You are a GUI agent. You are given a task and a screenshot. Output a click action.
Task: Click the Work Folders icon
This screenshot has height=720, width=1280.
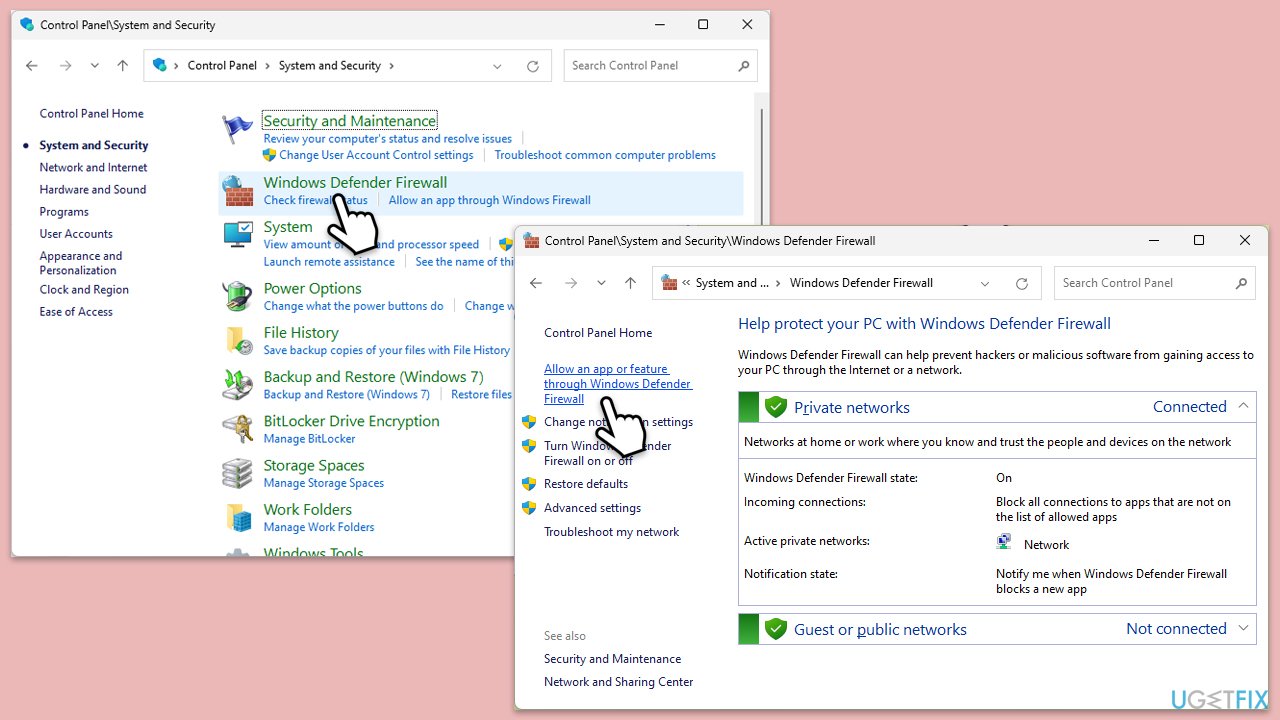[238, 517]
